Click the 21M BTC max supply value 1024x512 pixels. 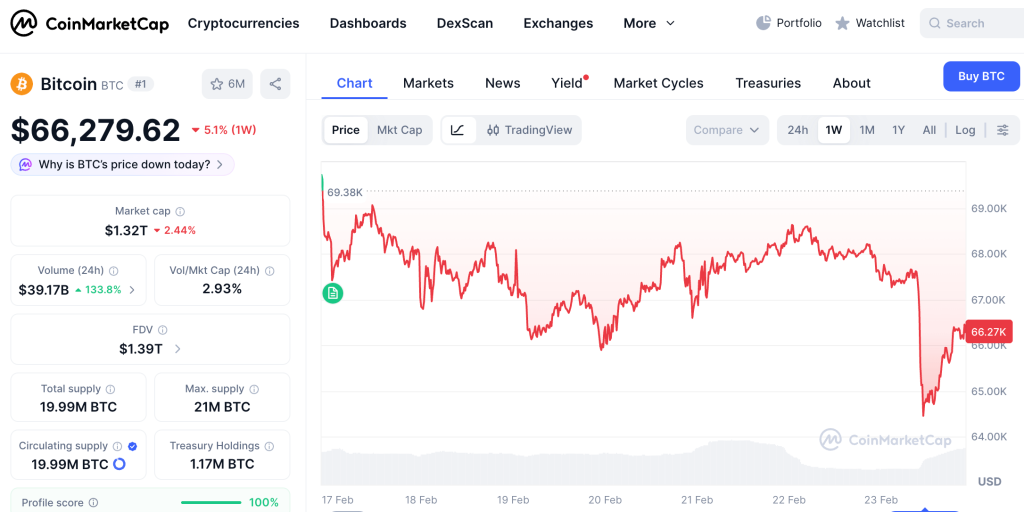click(222, 407)
